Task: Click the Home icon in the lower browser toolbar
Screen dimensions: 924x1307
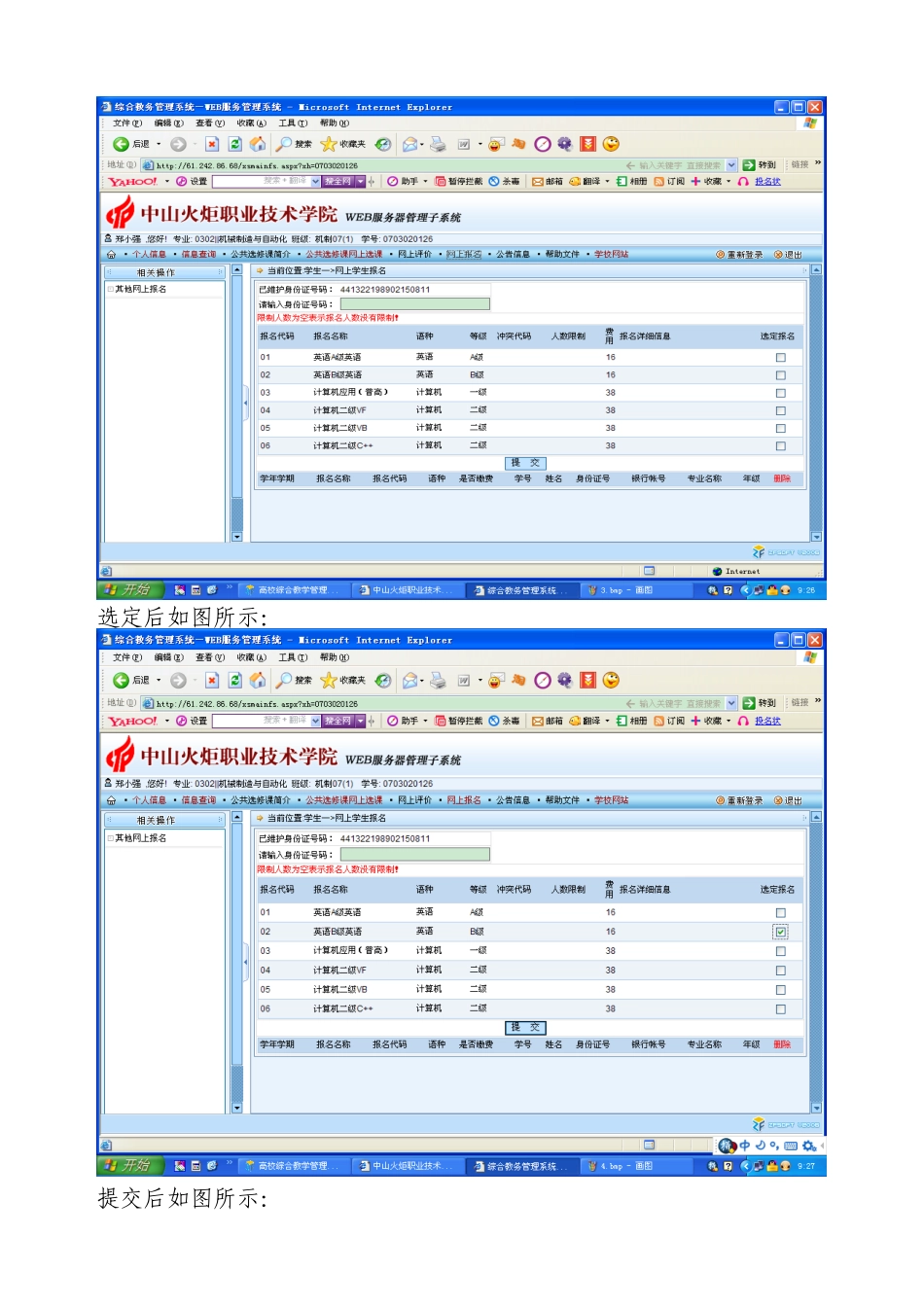Action: [258, 680]
